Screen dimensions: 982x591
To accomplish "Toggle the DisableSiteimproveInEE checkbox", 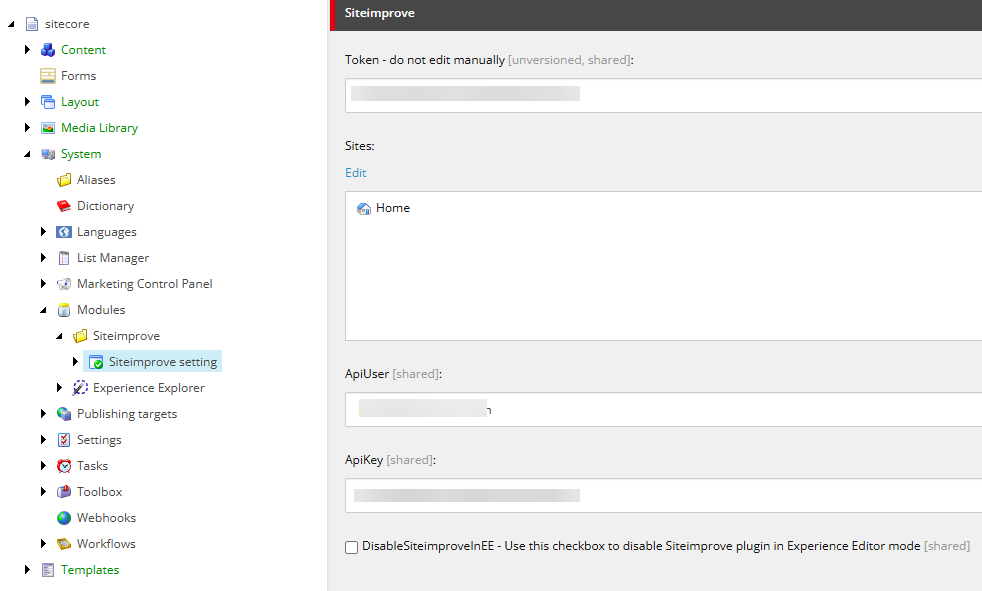I will (351, 547).
